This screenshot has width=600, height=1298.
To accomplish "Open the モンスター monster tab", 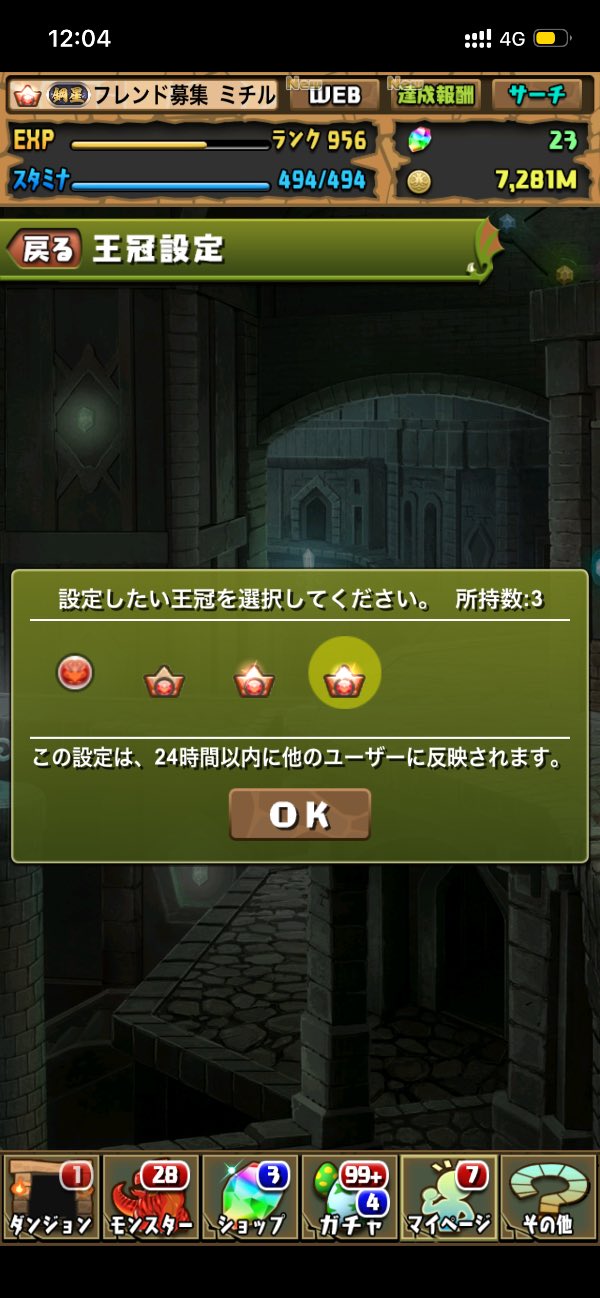I will 150,1198.
